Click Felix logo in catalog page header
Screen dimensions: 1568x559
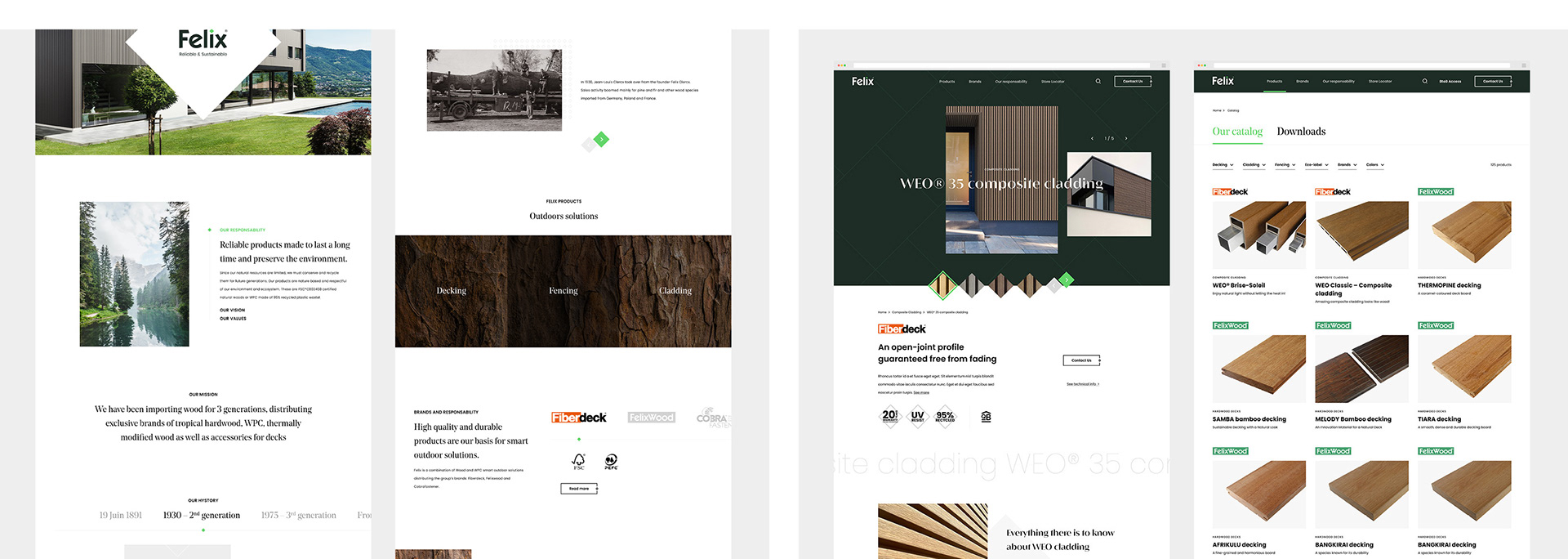click(1223, 81)
